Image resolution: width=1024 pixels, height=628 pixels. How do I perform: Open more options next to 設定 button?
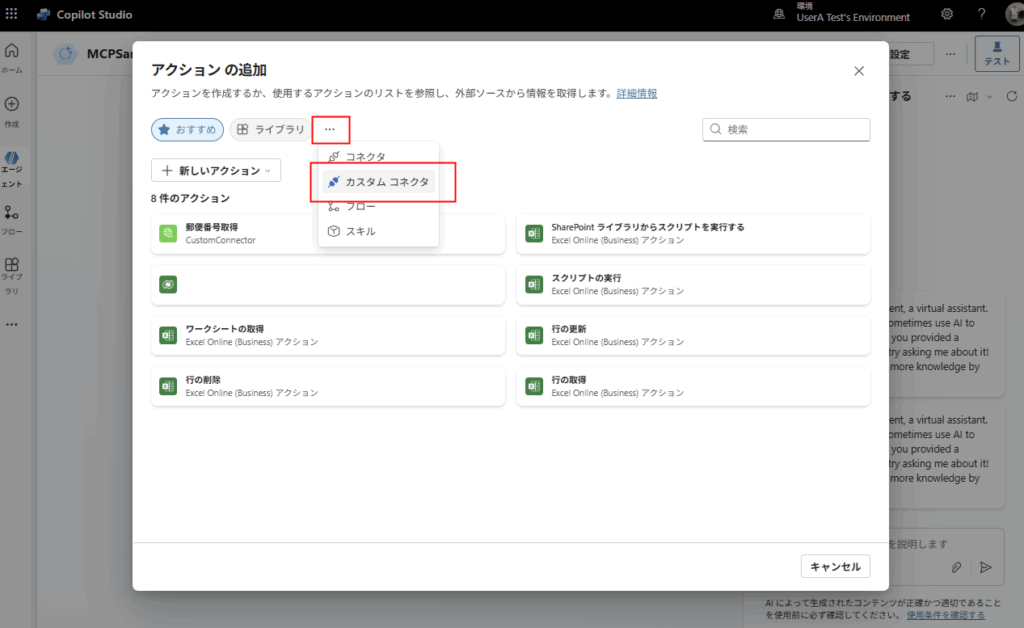tap(950, 54)
